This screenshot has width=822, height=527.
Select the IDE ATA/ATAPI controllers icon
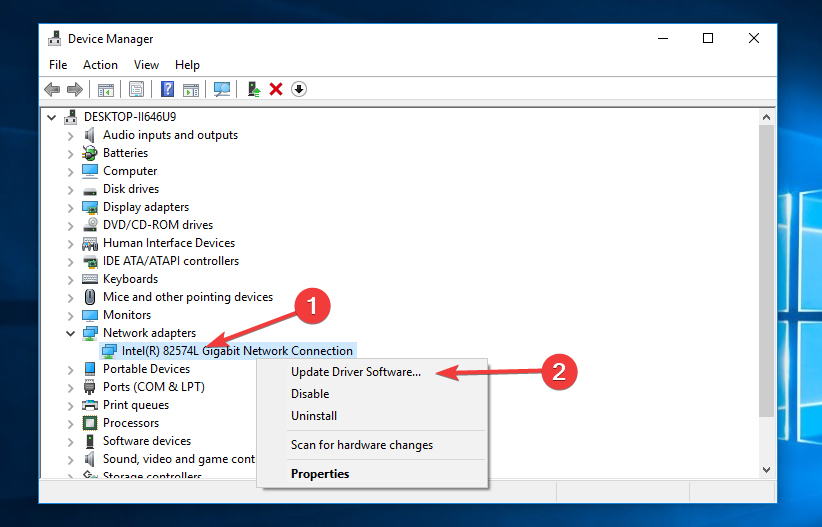tap(90, 261)
